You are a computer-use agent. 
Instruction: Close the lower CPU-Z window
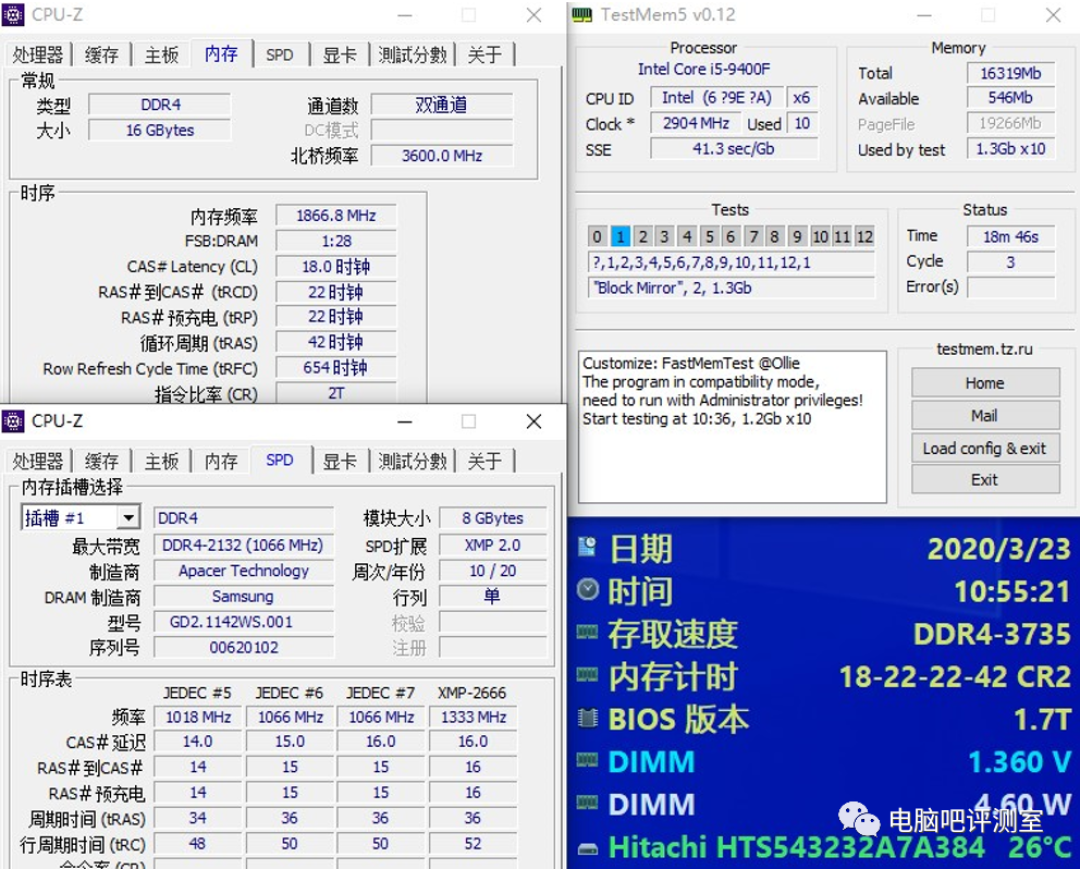pos(534,421)
